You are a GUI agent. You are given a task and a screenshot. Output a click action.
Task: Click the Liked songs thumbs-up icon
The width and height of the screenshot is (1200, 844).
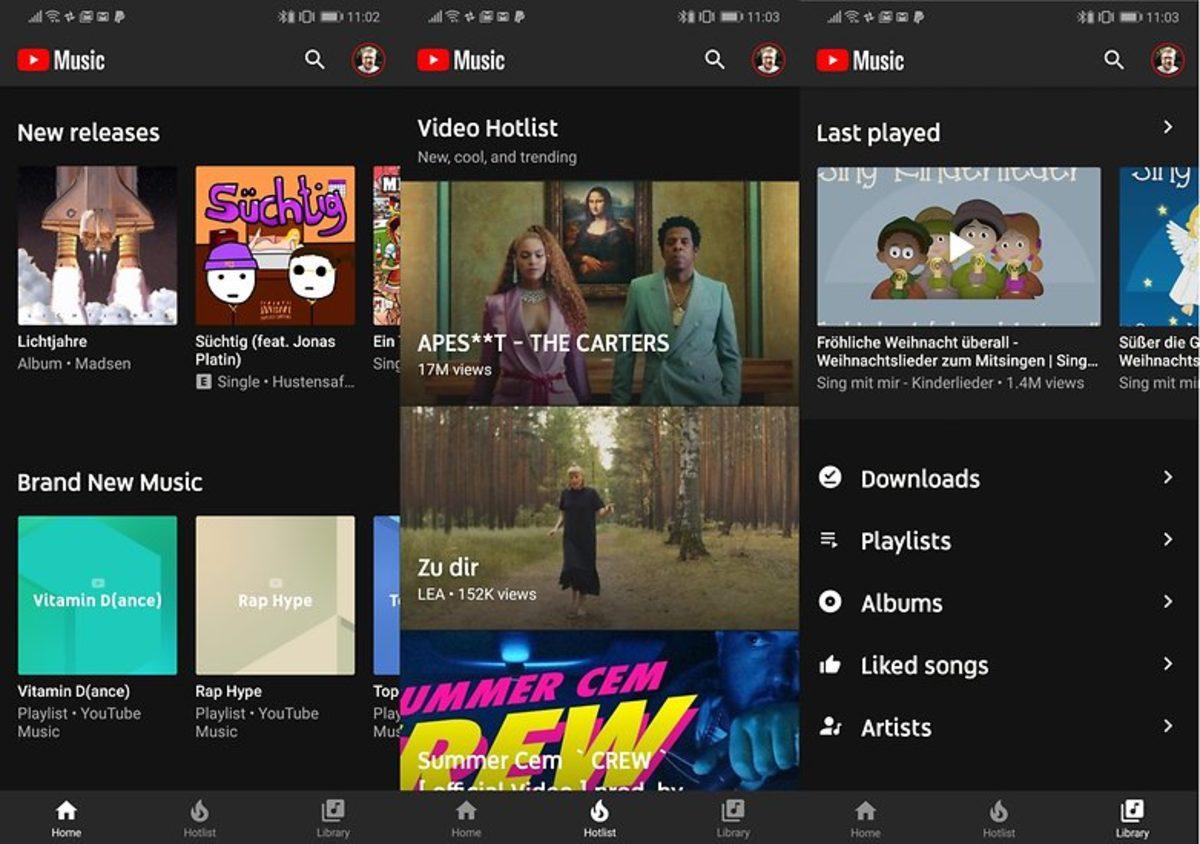(x=828, y=665)
